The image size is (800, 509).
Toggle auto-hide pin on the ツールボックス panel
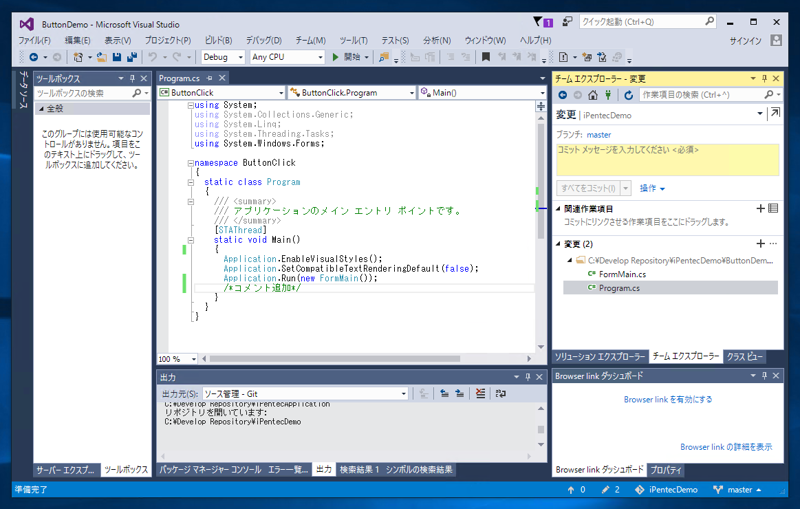132,79
